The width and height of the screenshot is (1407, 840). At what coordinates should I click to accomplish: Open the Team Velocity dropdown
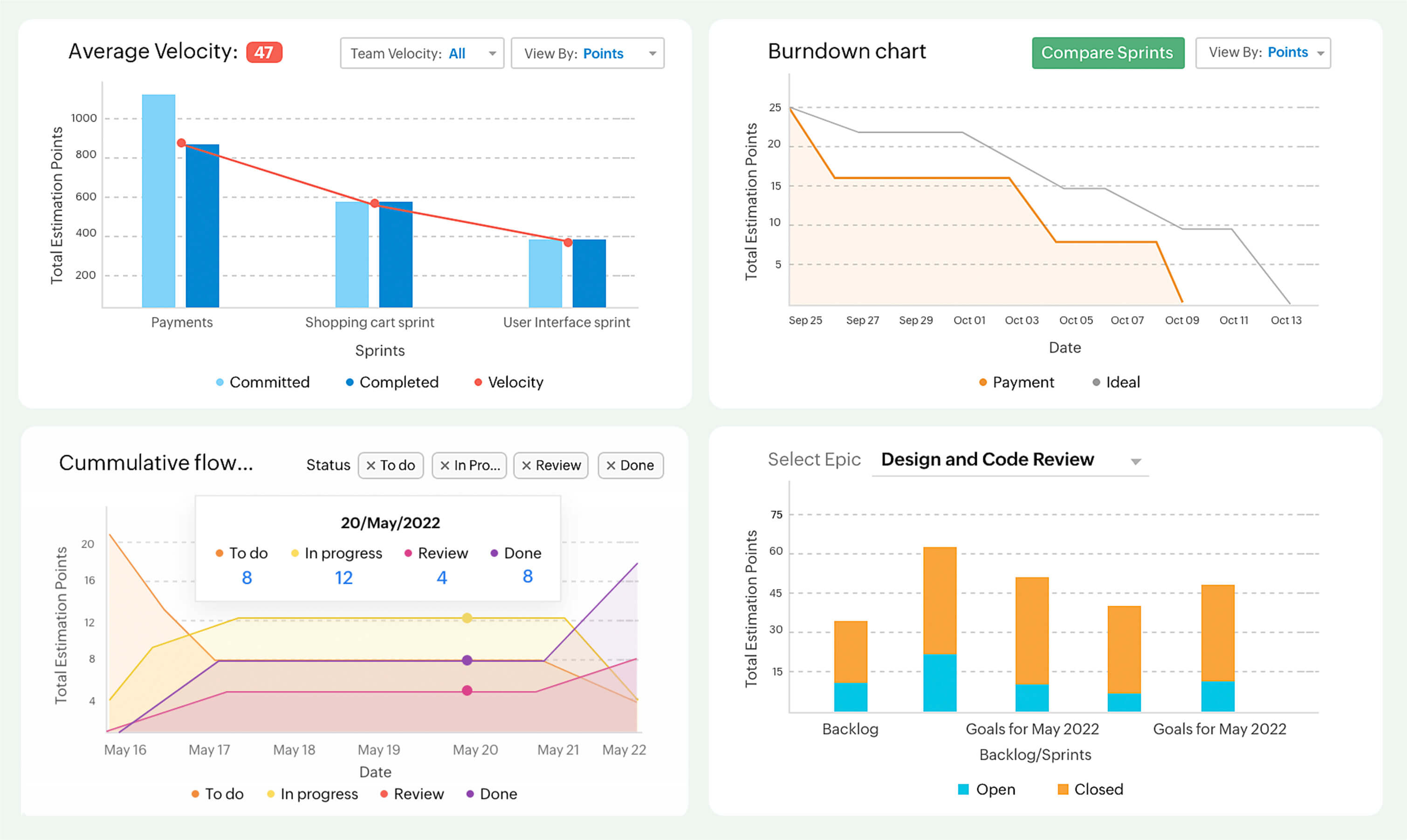tap(422, 53)
